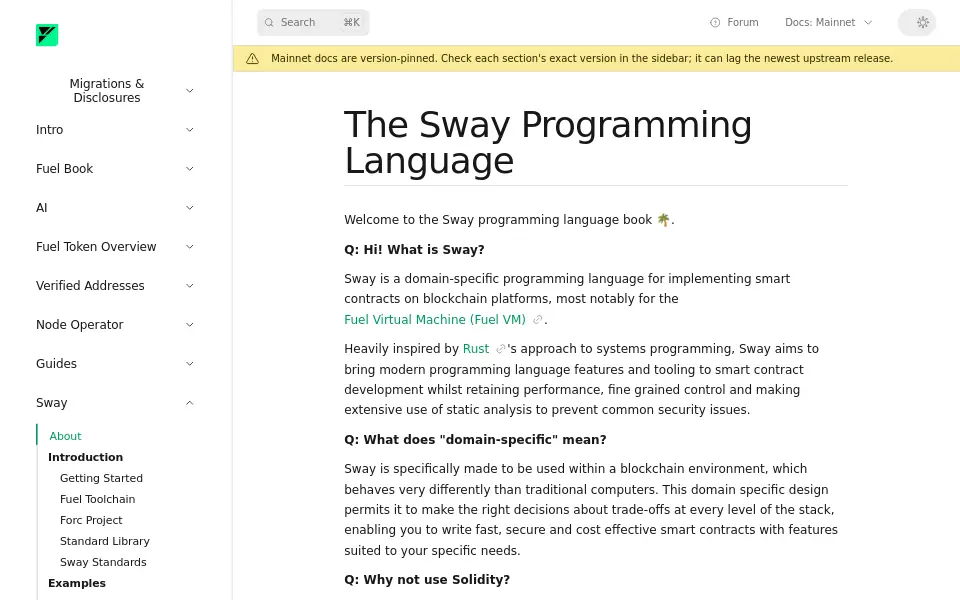Open the Forum link
The width and height of the screenshot is (960, 600).
click(734, 23)
